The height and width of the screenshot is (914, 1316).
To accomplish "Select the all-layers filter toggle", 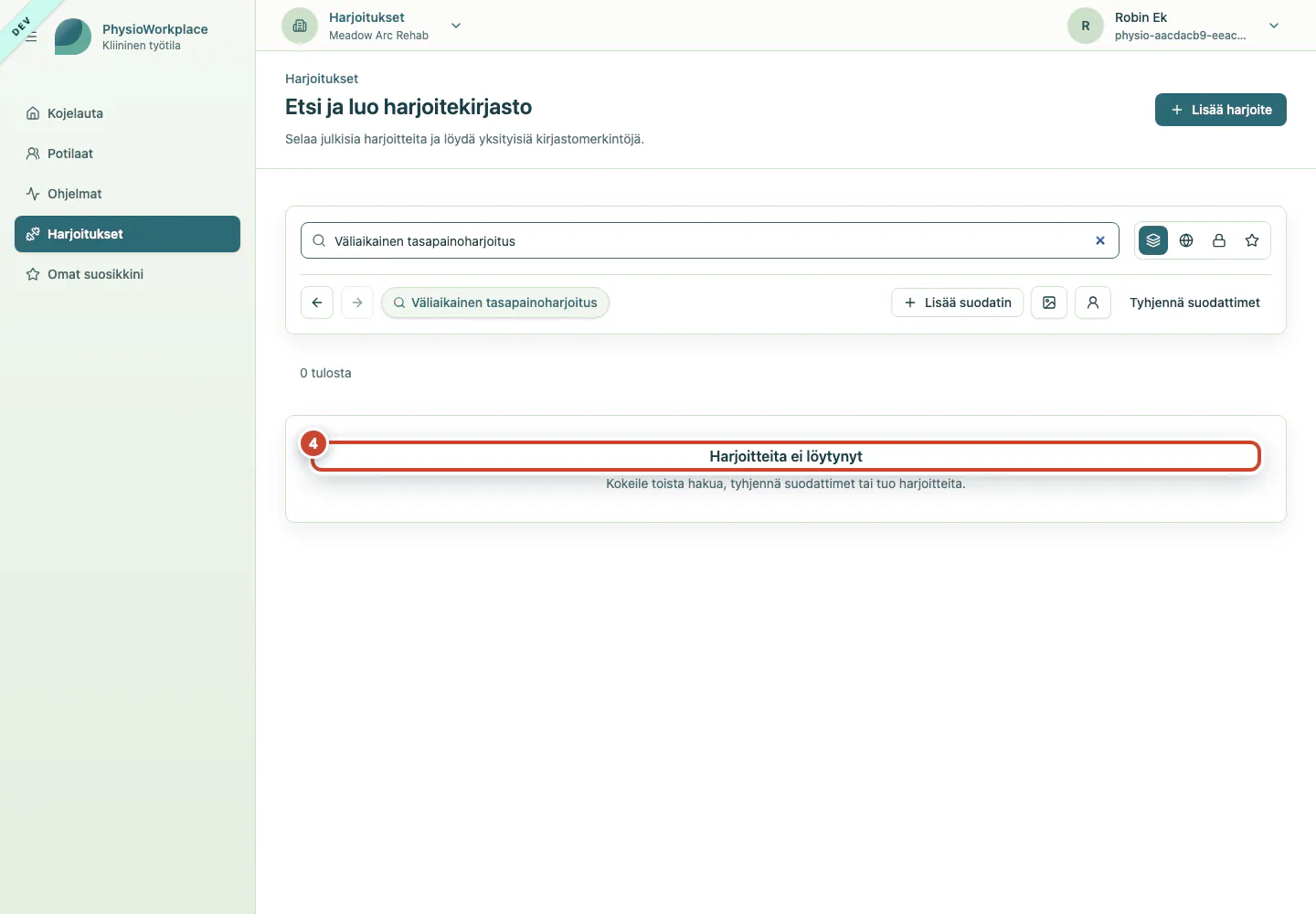I will click(x=1153, y=240).
